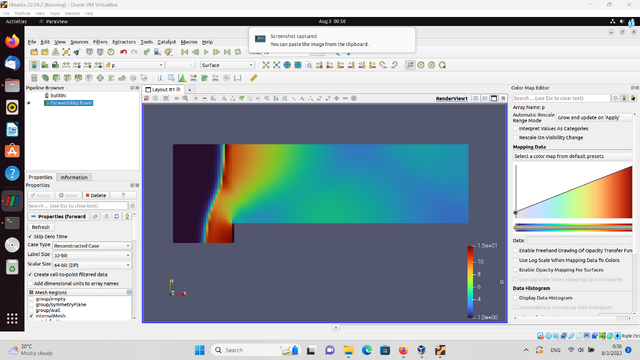
Task: Click the Edit Color Map icon
Action: tap(45, 65)
